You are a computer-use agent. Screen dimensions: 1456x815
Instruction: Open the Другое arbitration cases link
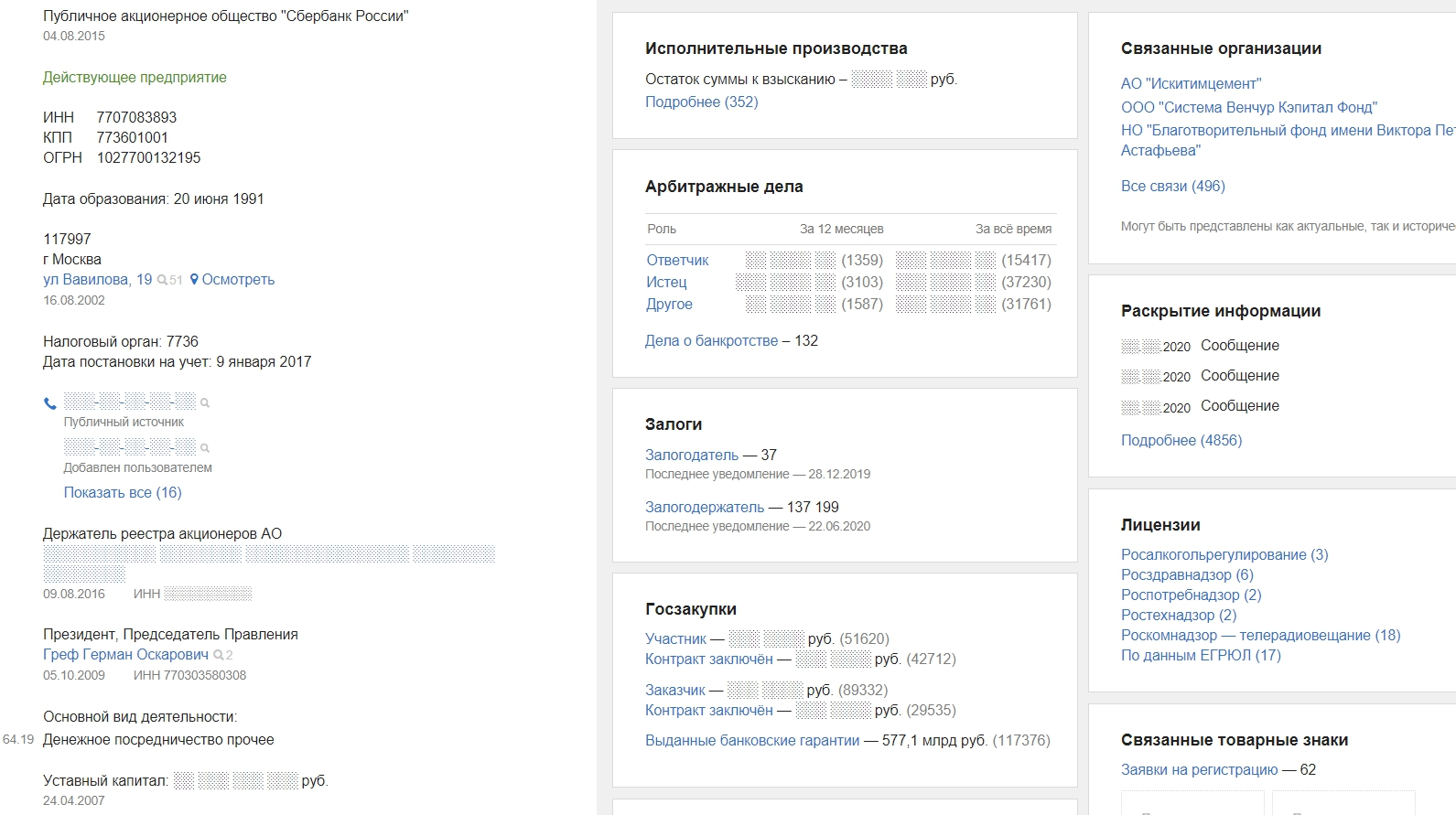pyautogui.click(x=669, y=304)
